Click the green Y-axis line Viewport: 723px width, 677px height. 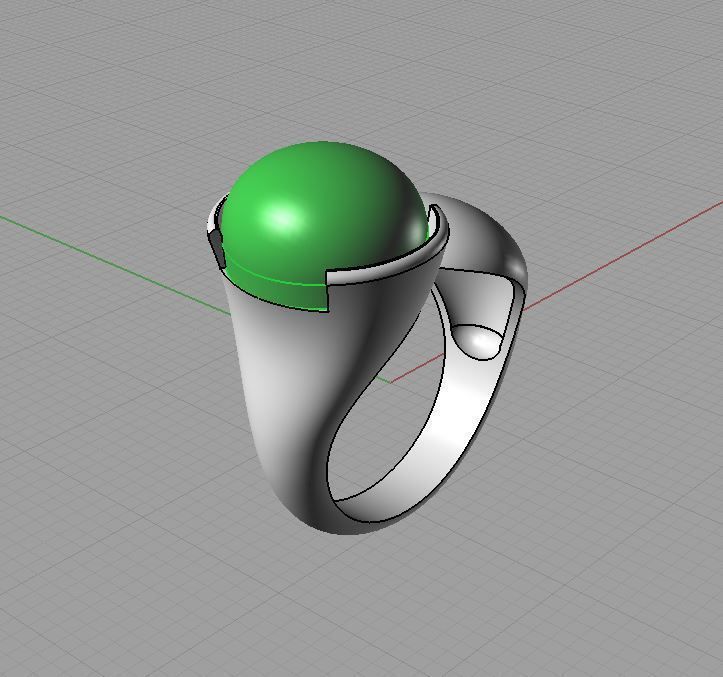pyautogui.click(x=115, y=265)
